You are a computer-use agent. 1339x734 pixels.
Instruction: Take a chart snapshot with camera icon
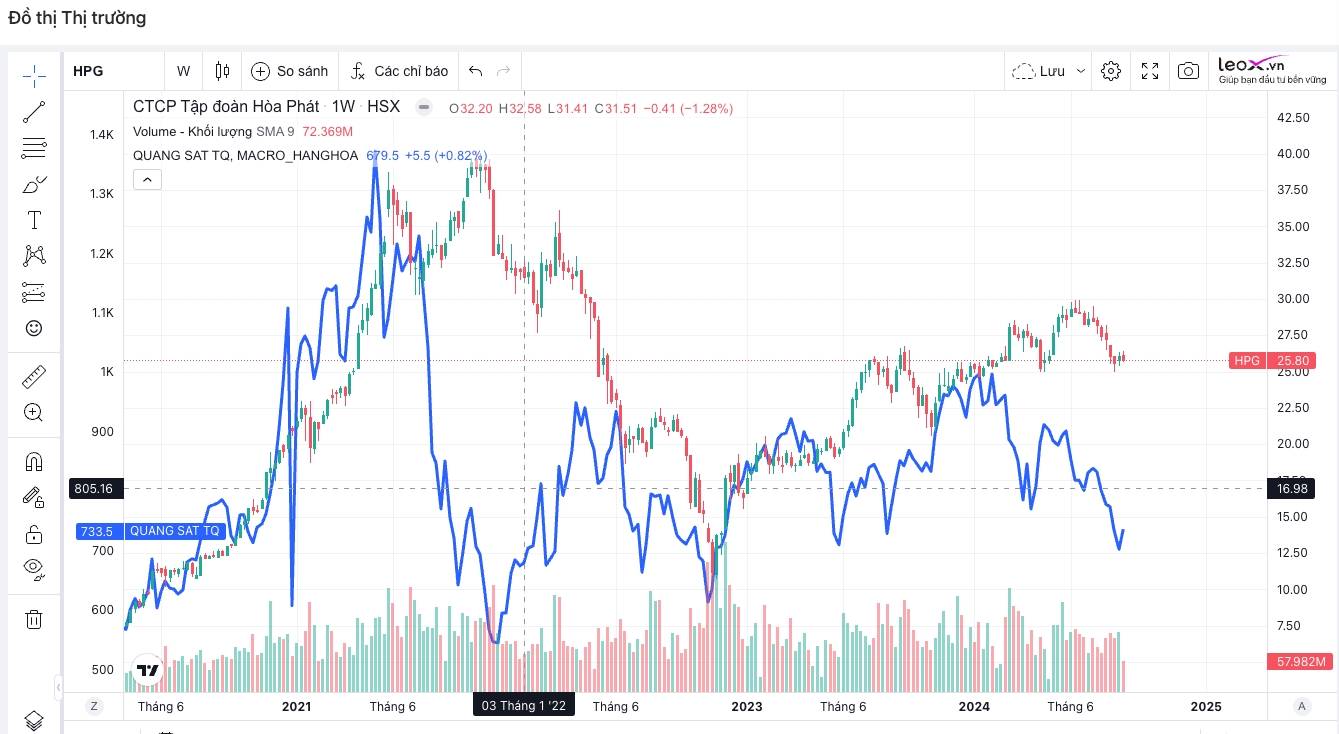click(1188, 71)
